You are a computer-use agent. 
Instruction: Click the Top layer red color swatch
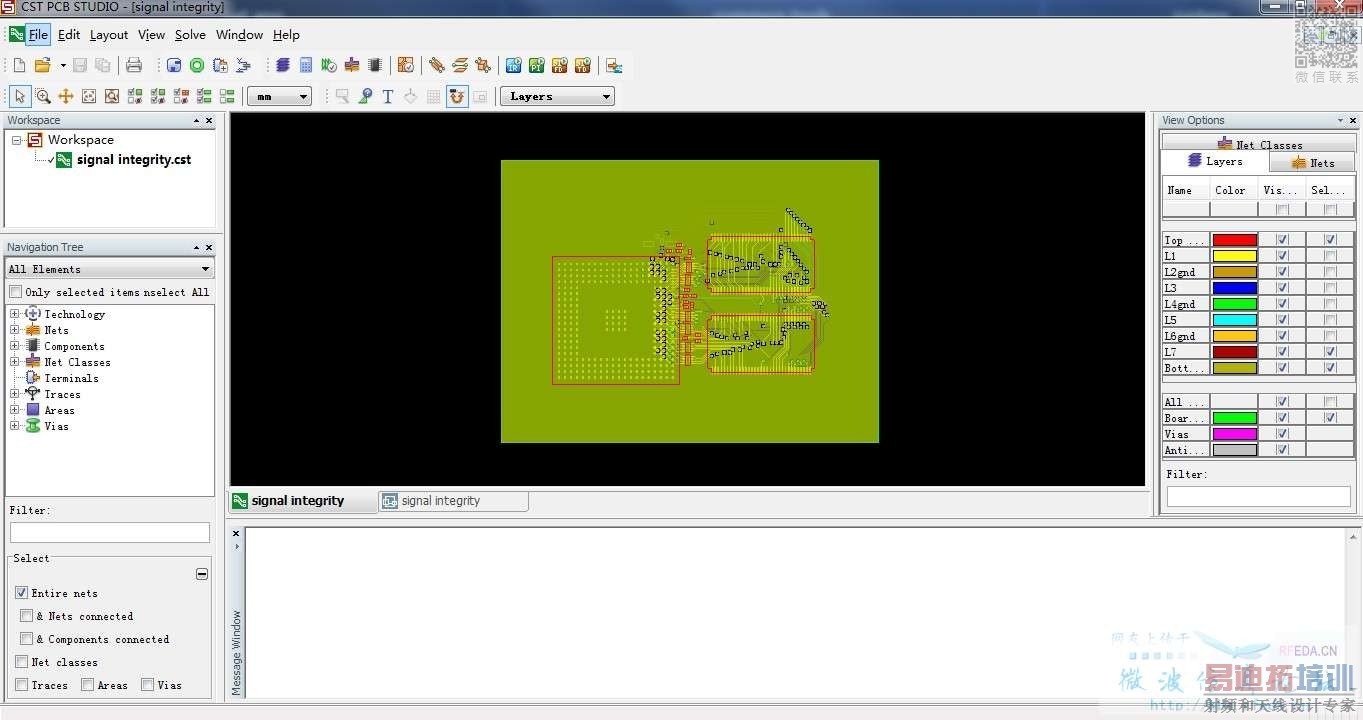[x=1234, y=240]
